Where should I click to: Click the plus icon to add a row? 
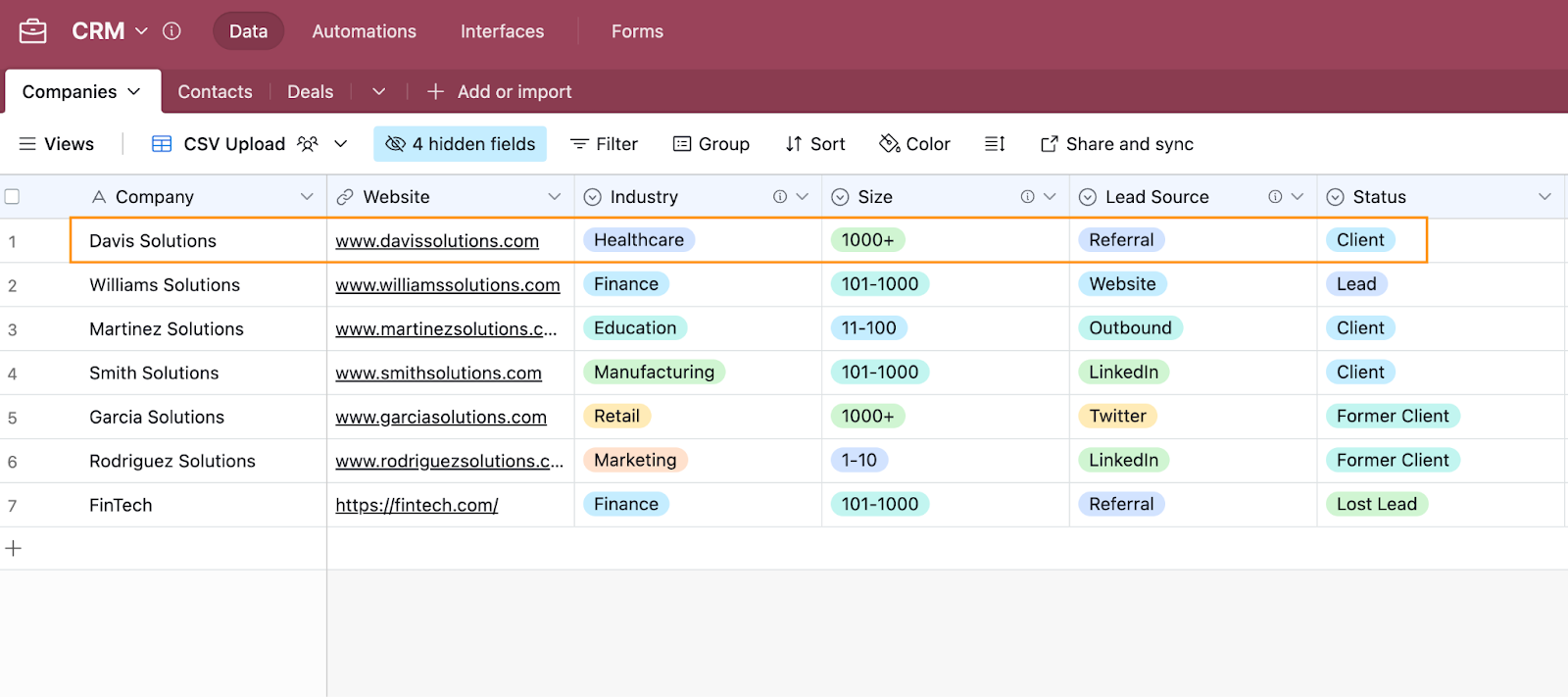[14, 549]
